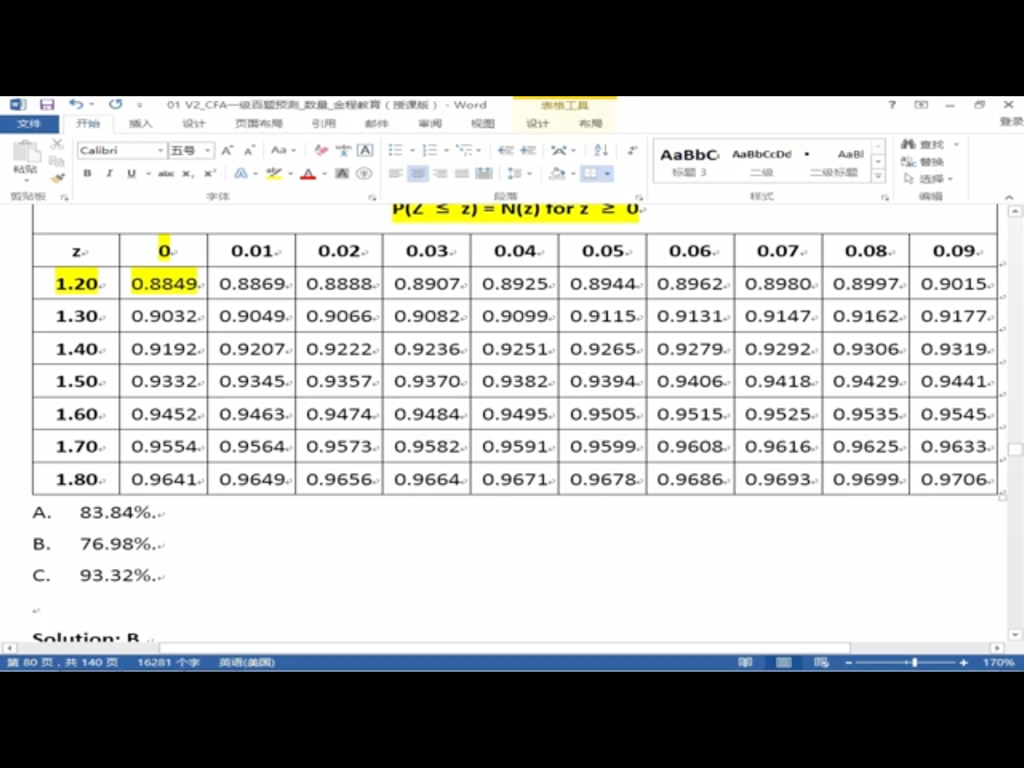Undo the last action in quick access toolbar
The width and height of the screenshot is (1024, 768).
coord(76,104)
